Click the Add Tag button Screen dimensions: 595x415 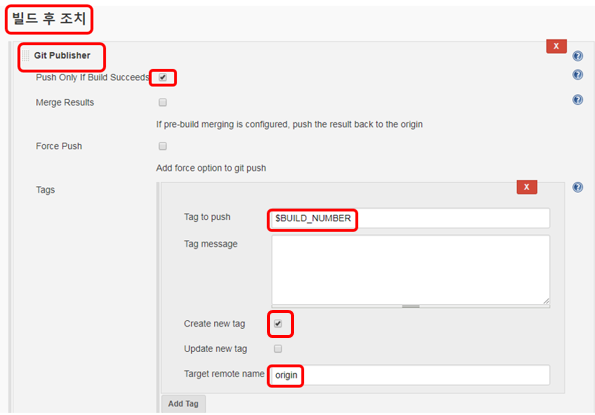point(183,404)
